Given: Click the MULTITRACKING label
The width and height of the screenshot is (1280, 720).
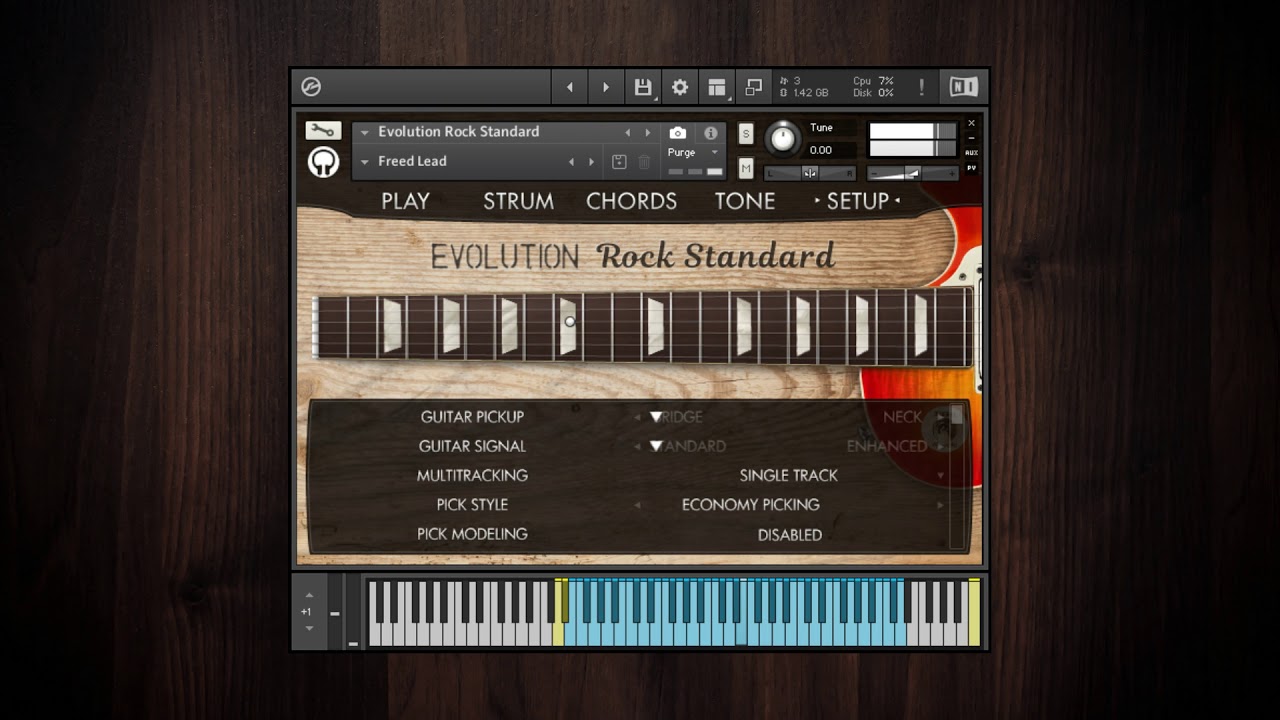Looking at the screenshot, I should coord(472,476).
